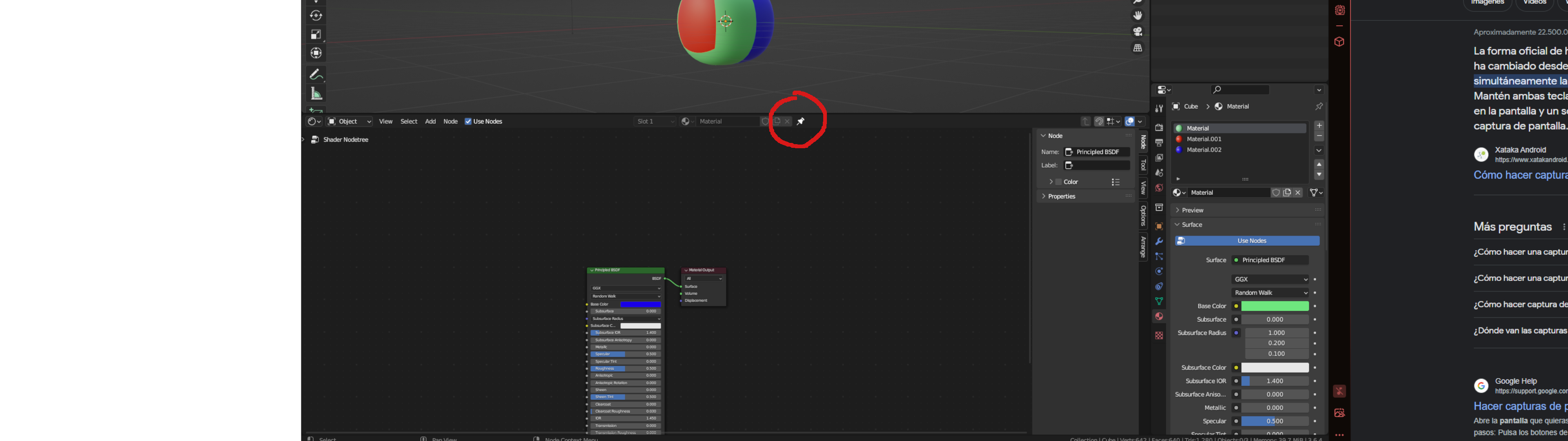Open the Modifier properties wrench tab

pos(1159,241)
